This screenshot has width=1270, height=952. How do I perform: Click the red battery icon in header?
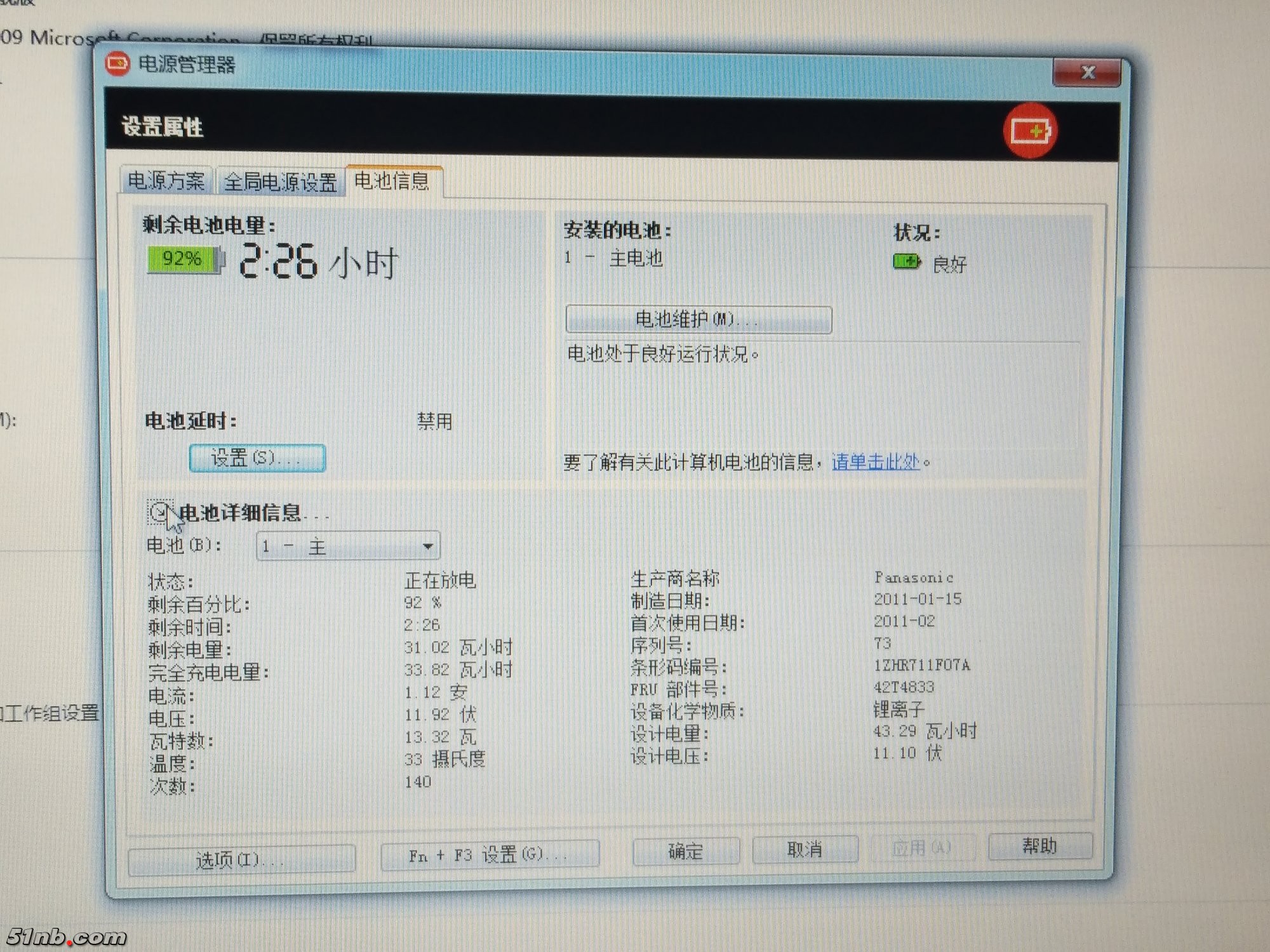[1030, 131]
